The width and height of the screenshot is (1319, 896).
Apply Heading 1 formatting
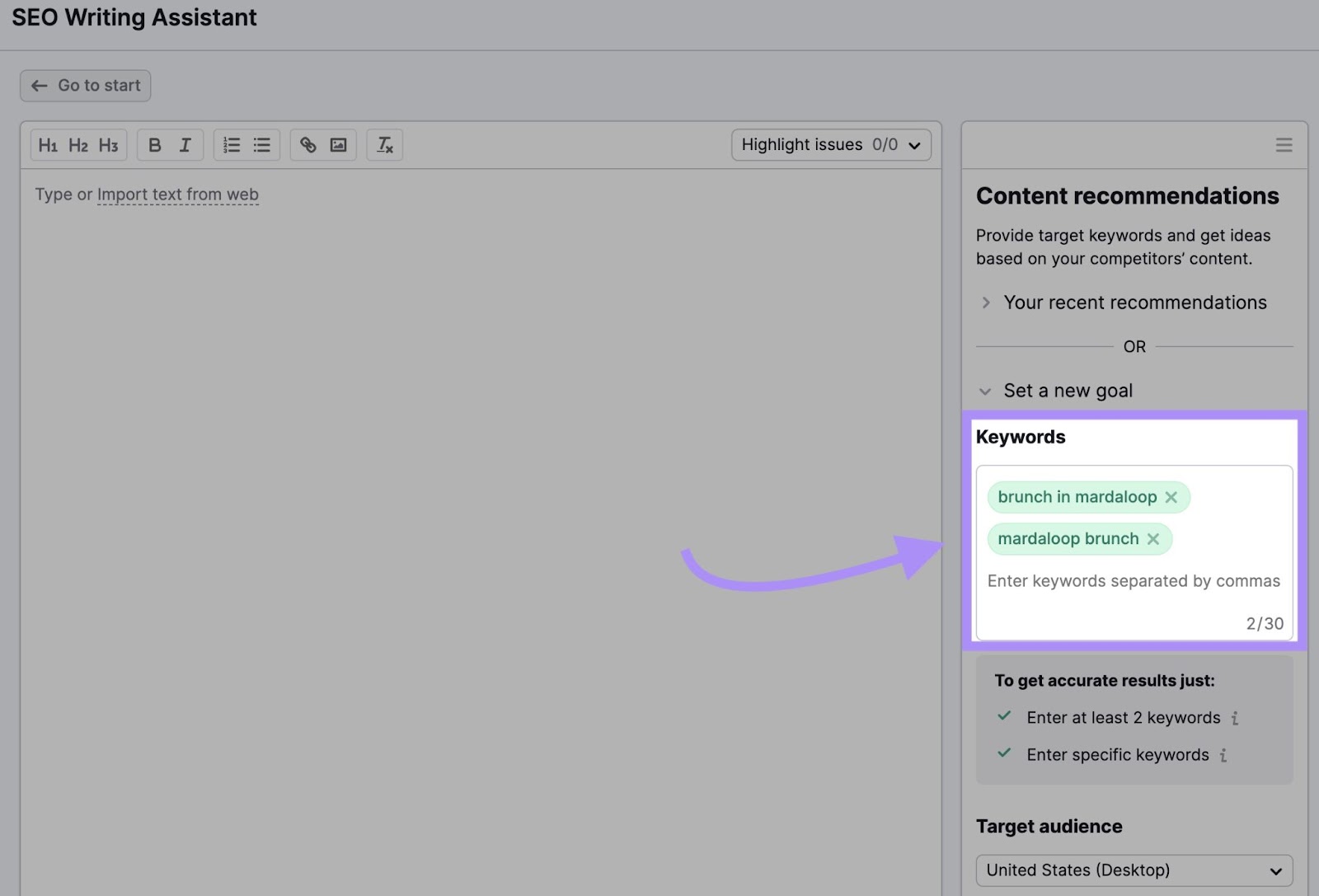click(49, 144)
